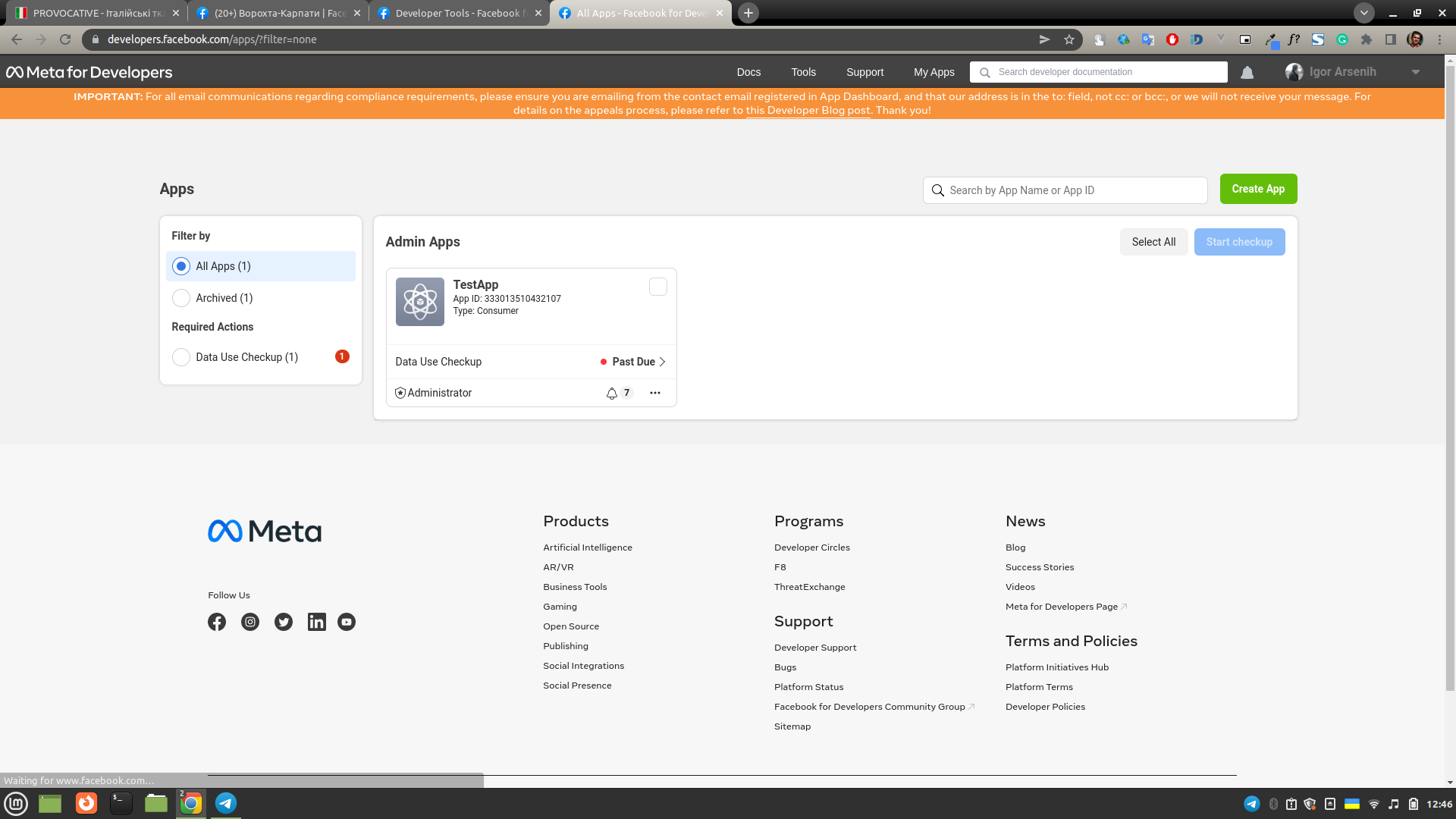Bookmark page with the star icon

coord(1069,39)
